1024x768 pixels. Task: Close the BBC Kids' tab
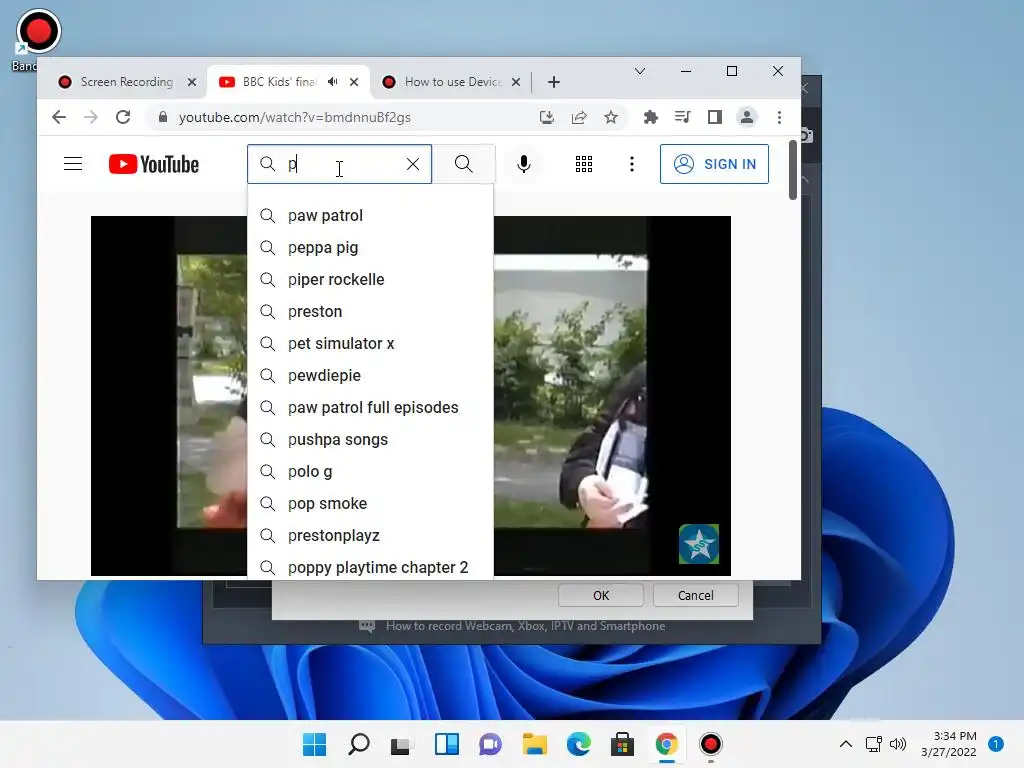pos(354,82)
